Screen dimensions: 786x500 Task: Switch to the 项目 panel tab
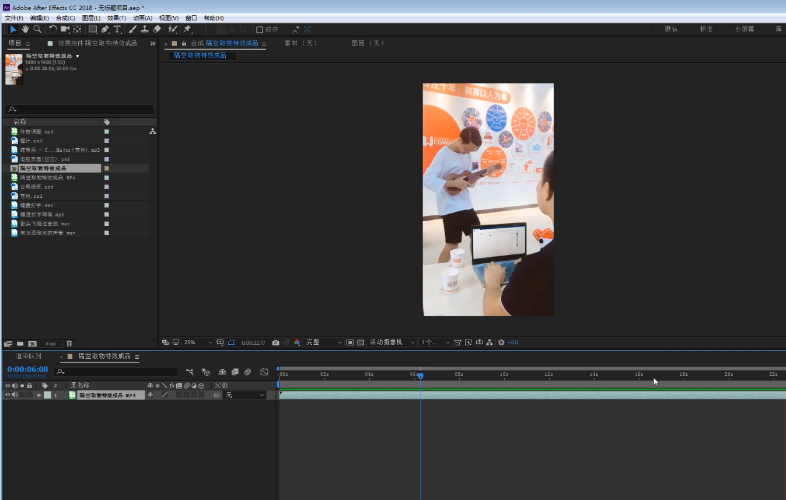(15, 43)
